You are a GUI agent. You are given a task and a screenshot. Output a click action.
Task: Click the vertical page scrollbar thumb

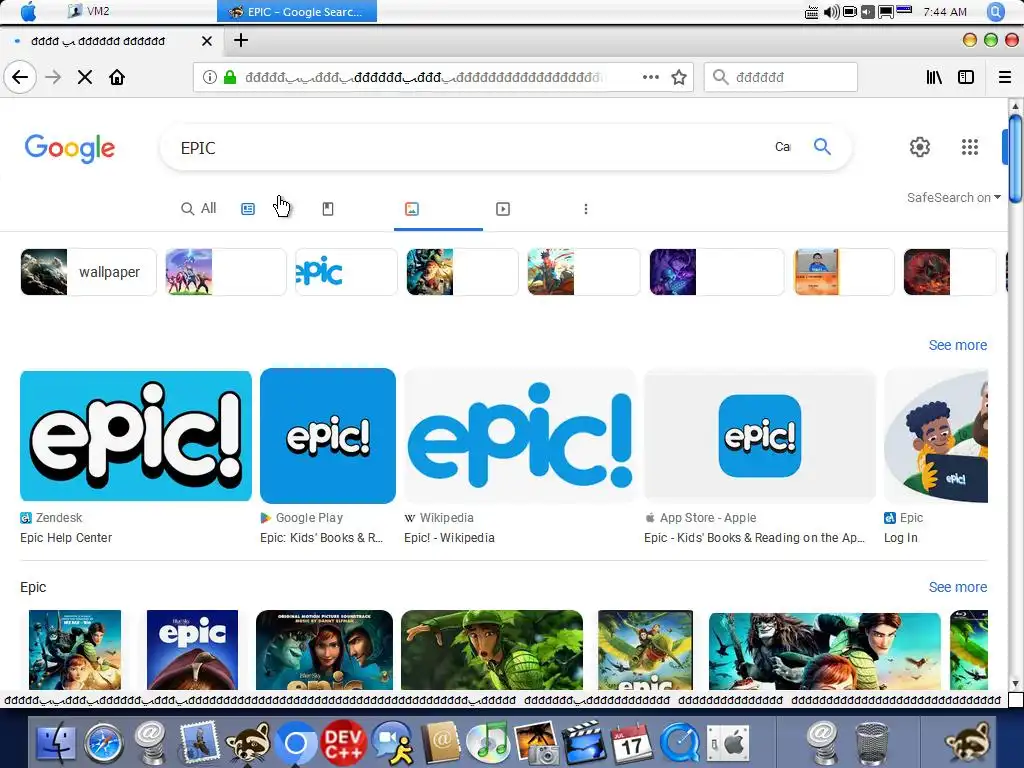click(1015, 159)
